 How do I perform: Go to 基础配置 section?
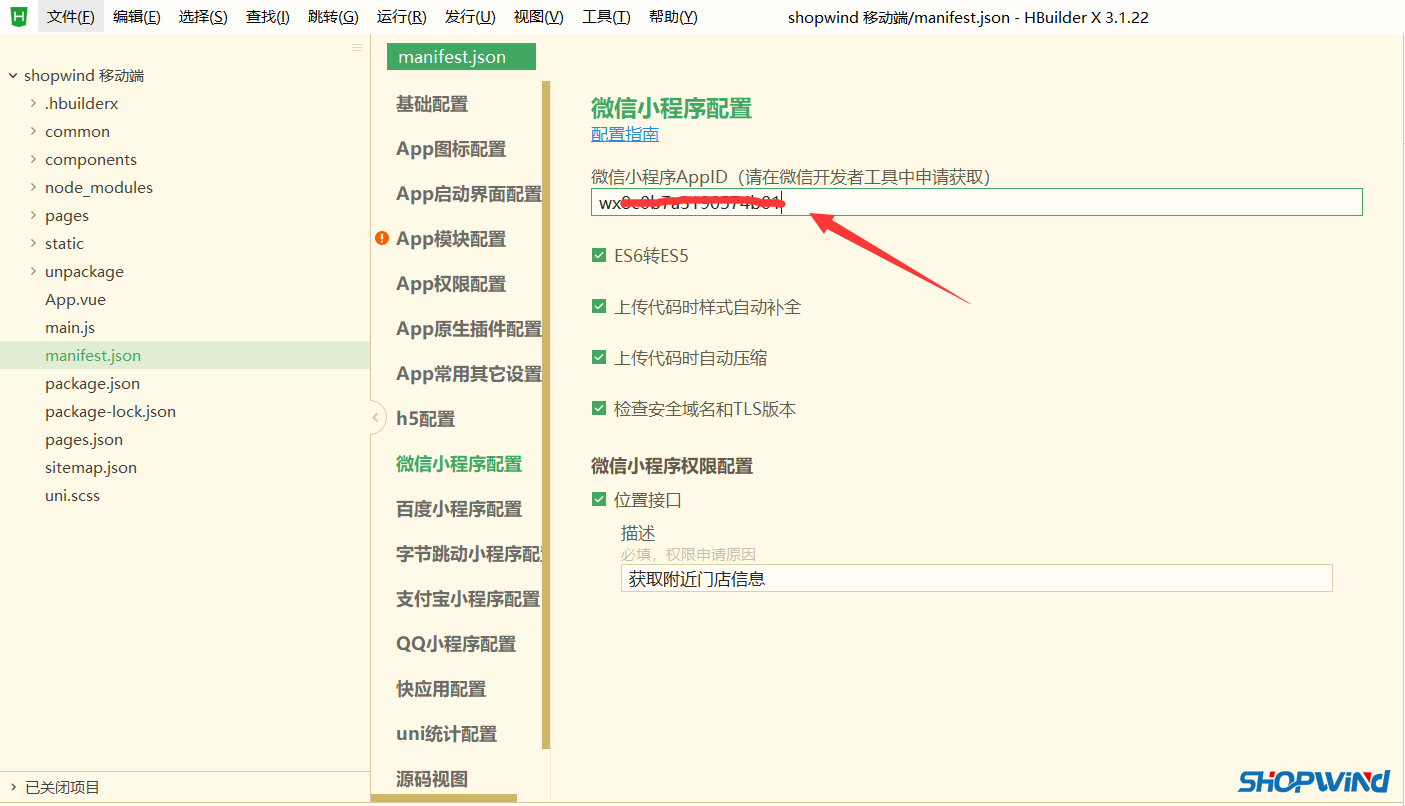[432, 104]
